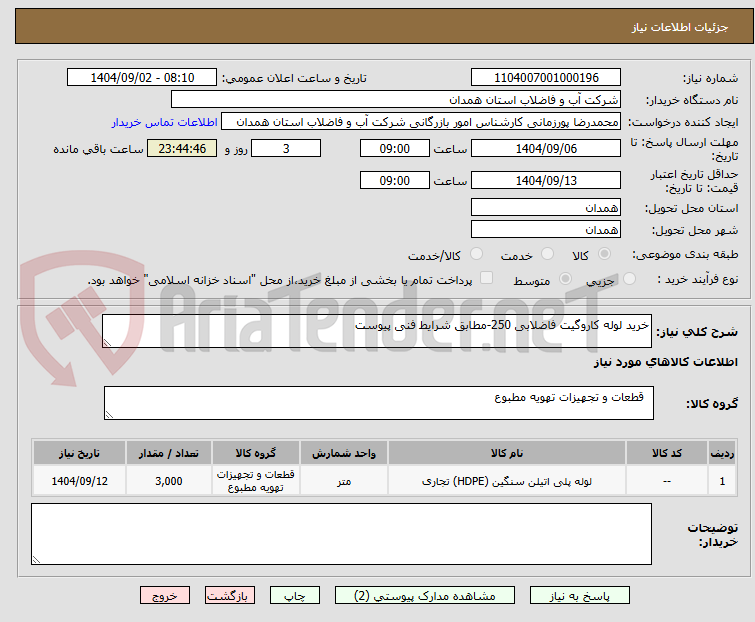Viewport: 755px width, 622px height.
Task: Click the unit cell 'متر'
Action: [344, 481]
